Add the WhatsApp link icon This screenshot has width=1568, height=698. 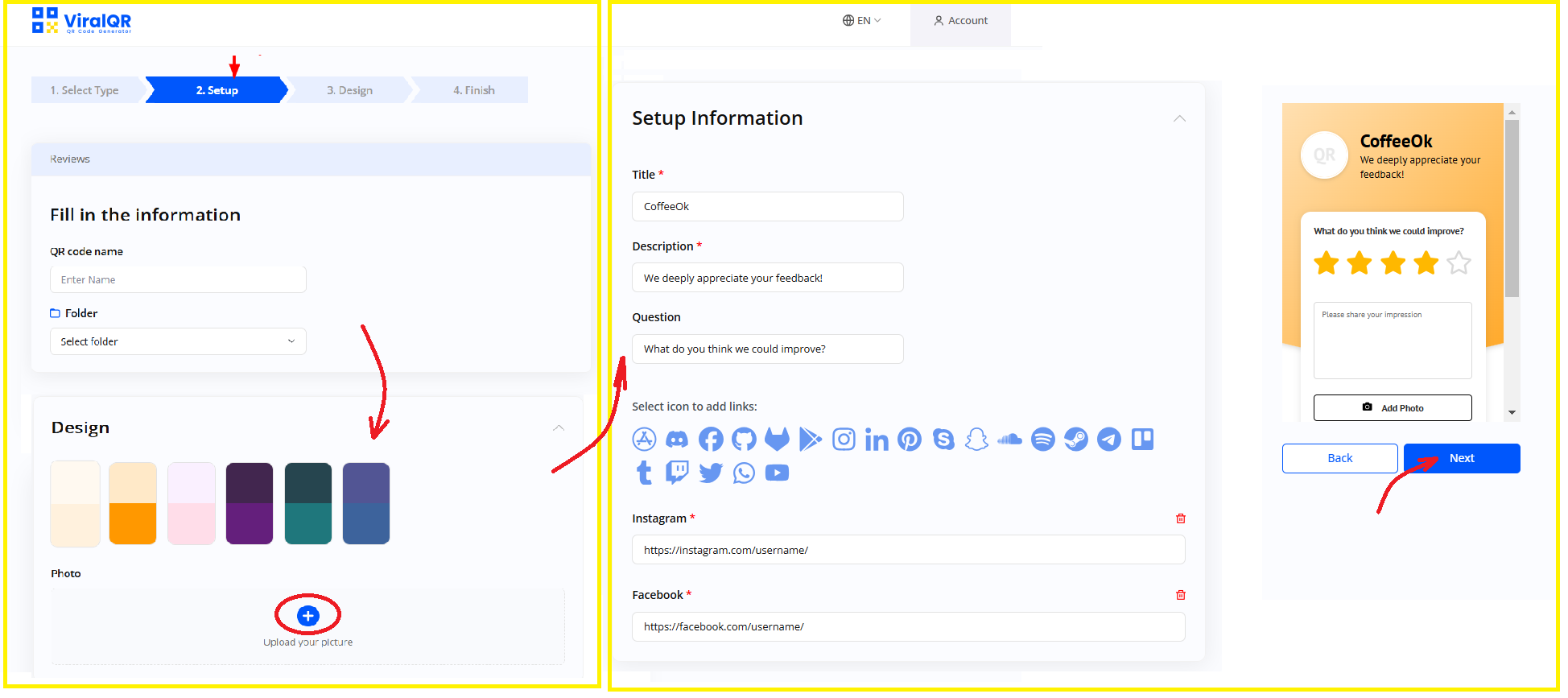[744, 473]
